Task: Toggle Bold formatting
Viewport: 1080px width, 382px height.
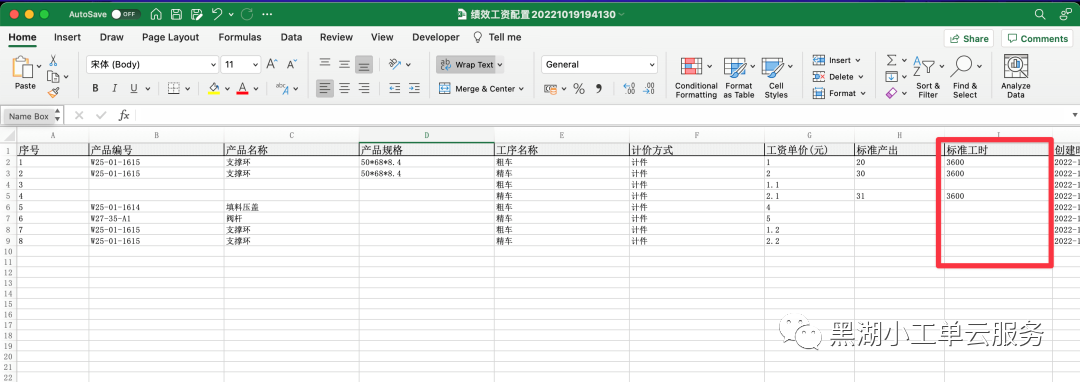Action: point(95,88)
